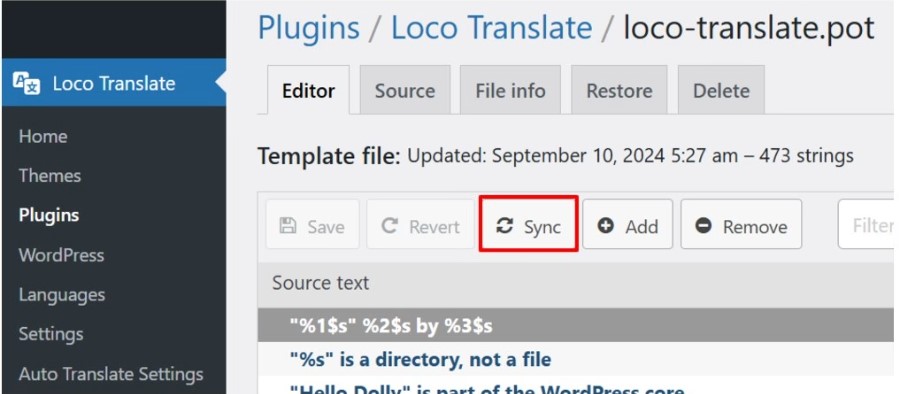The height and width of the screenshot is (394, 899).
Task: Click the floppy disk Save icon
Action: pos(287,226)
